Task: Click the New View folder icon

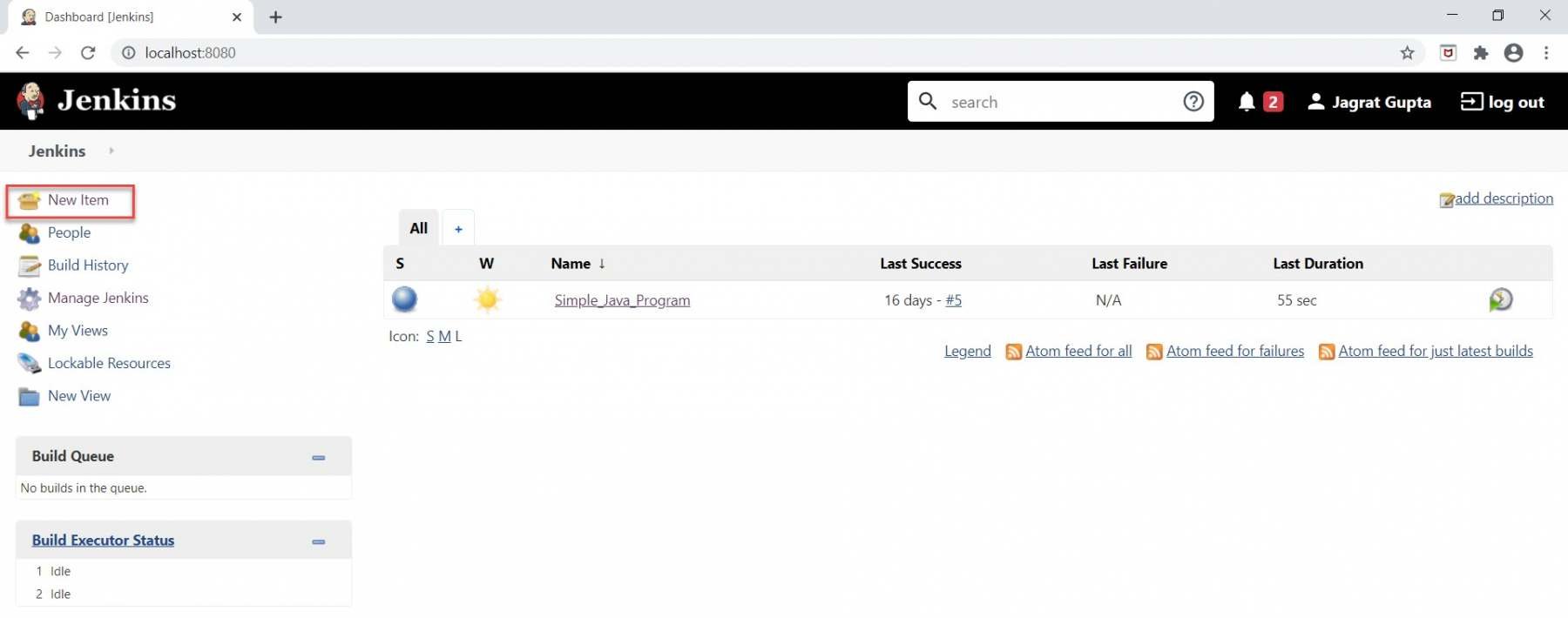Action: (x=30, y=396)
